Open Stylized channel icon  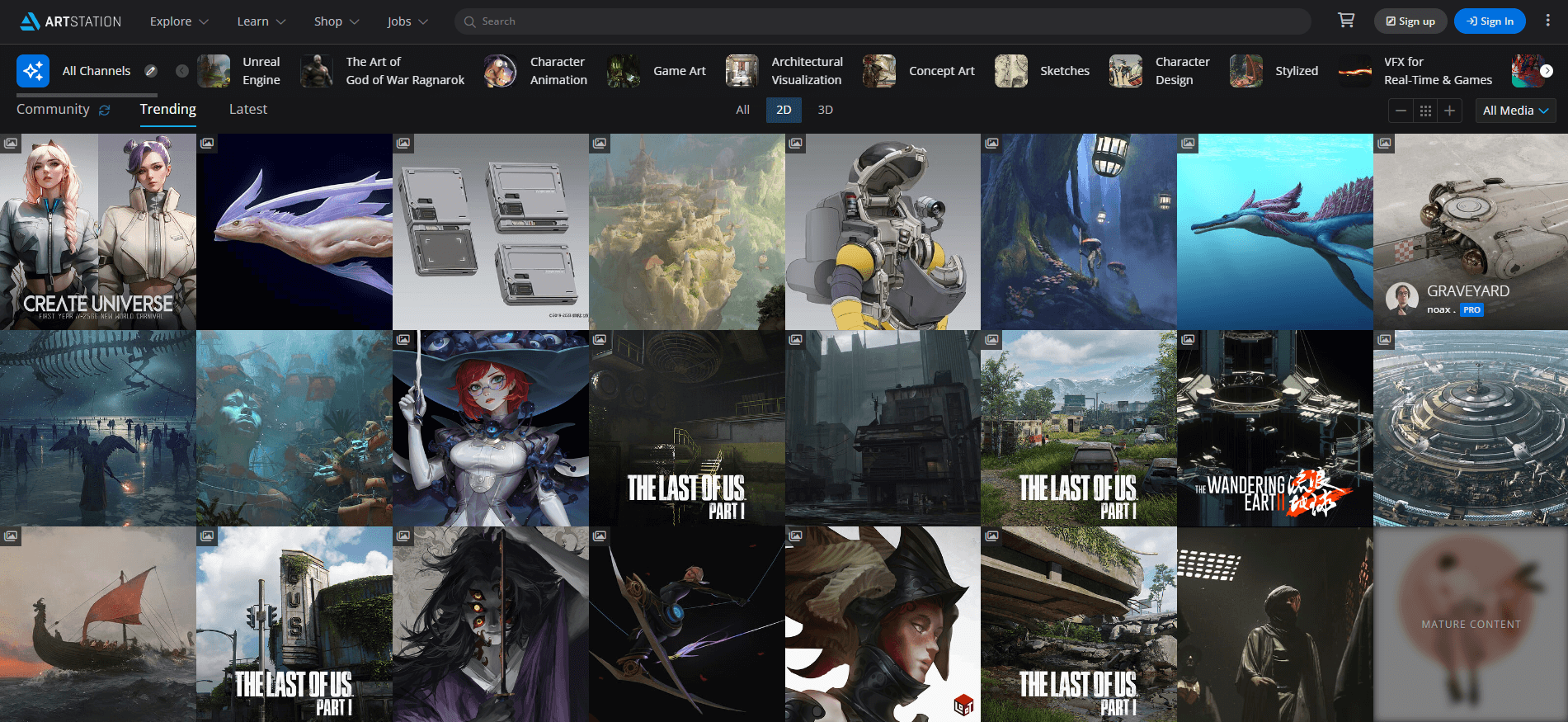(1245, 71)
